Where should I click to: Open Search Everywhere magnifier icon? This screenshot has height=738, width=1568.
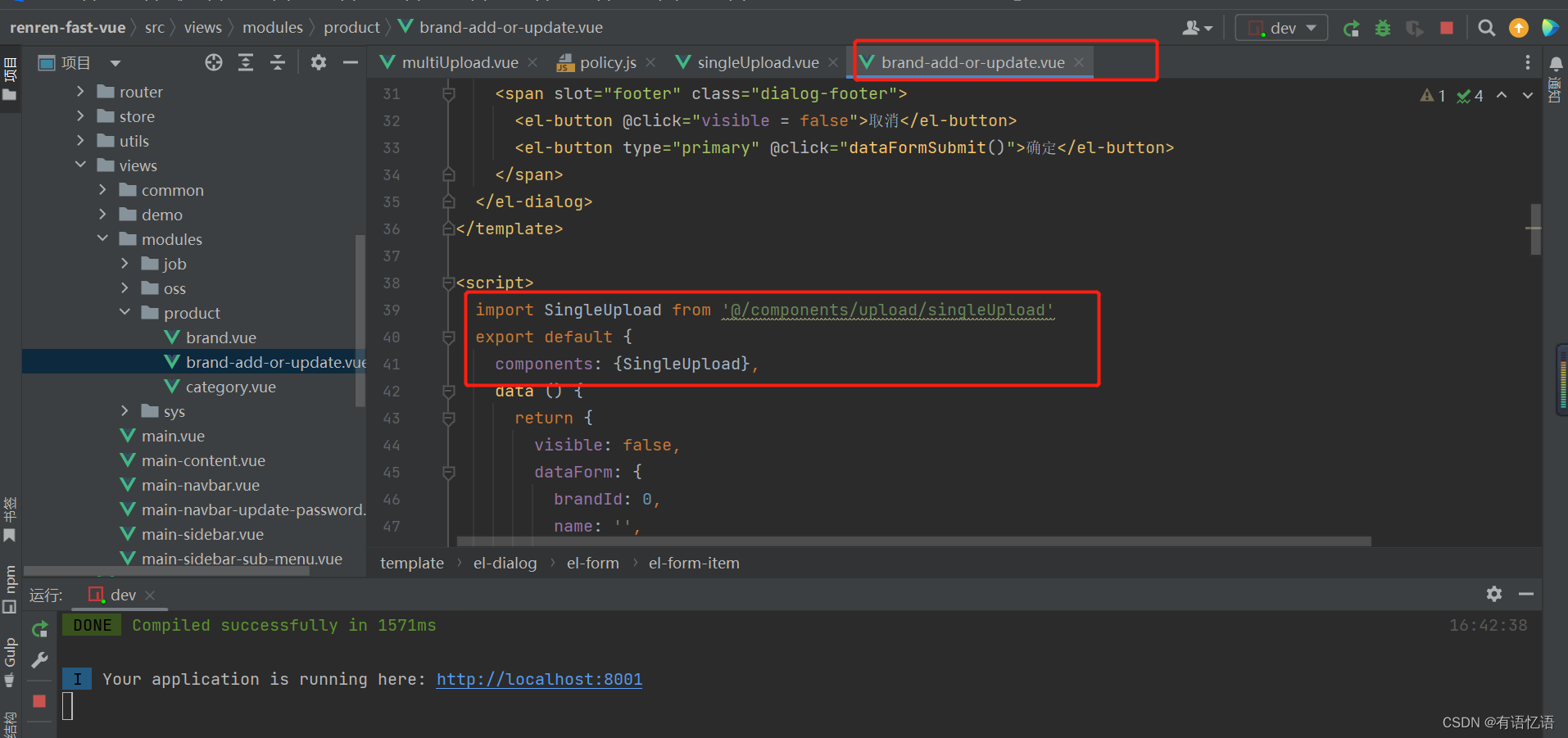point(1486,29)
